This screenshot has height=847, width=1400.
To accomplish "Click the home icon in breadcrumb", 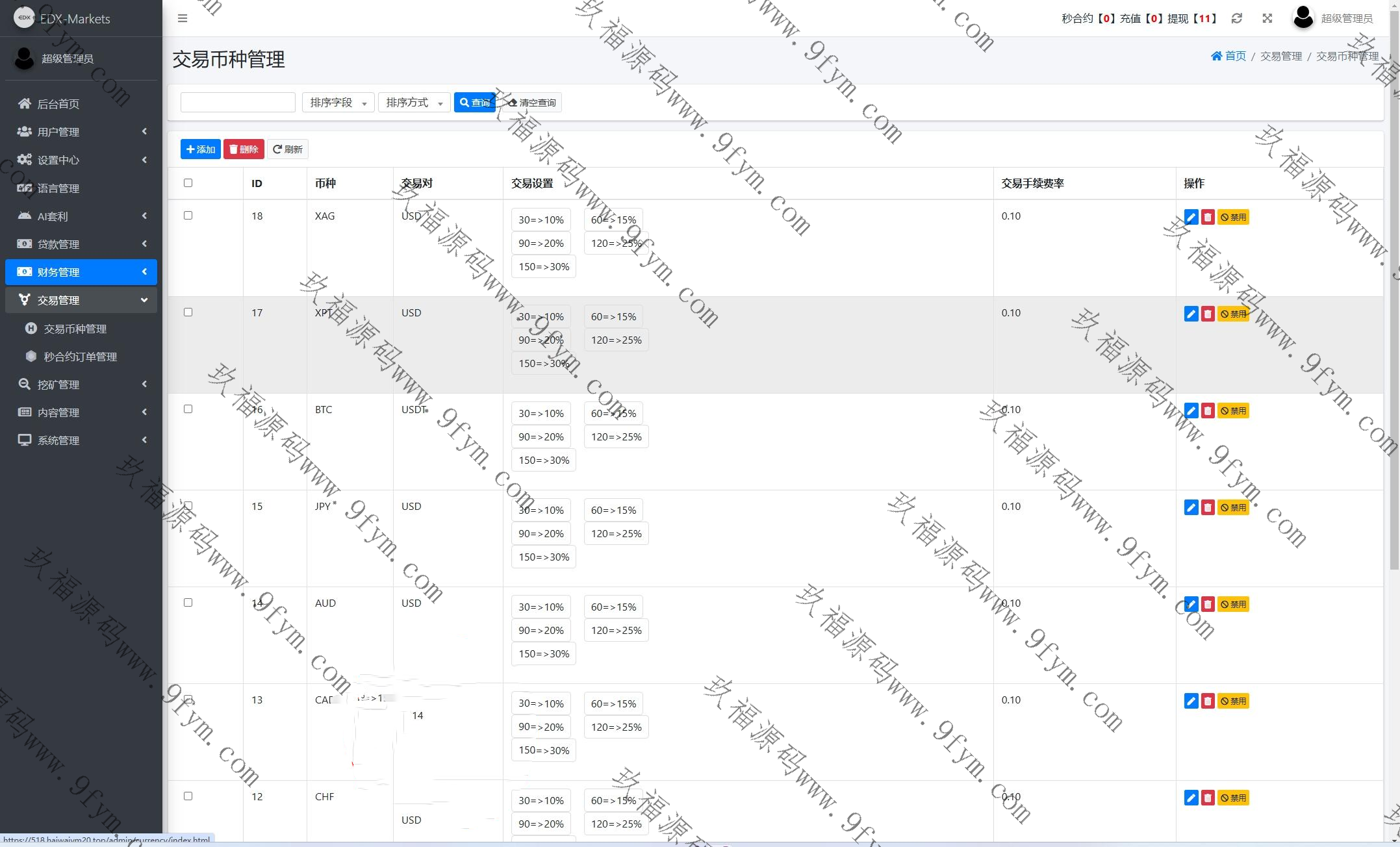I will tap(1216, 56).
